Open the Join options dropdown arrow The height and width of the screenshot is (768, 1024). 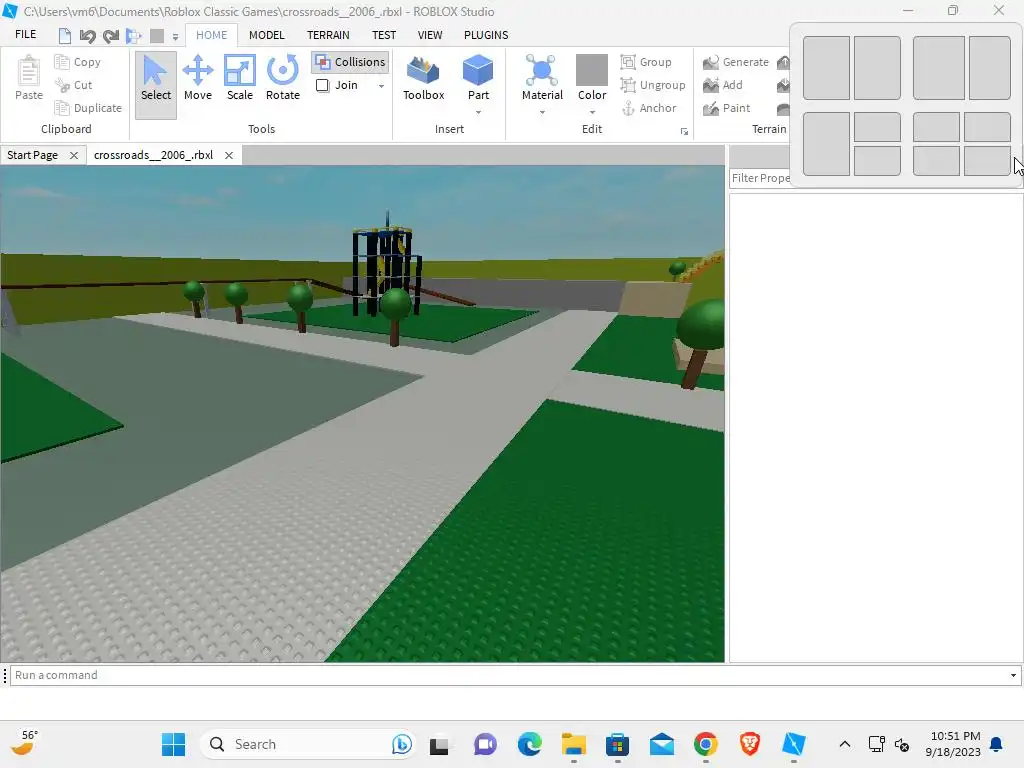(381, 86)
